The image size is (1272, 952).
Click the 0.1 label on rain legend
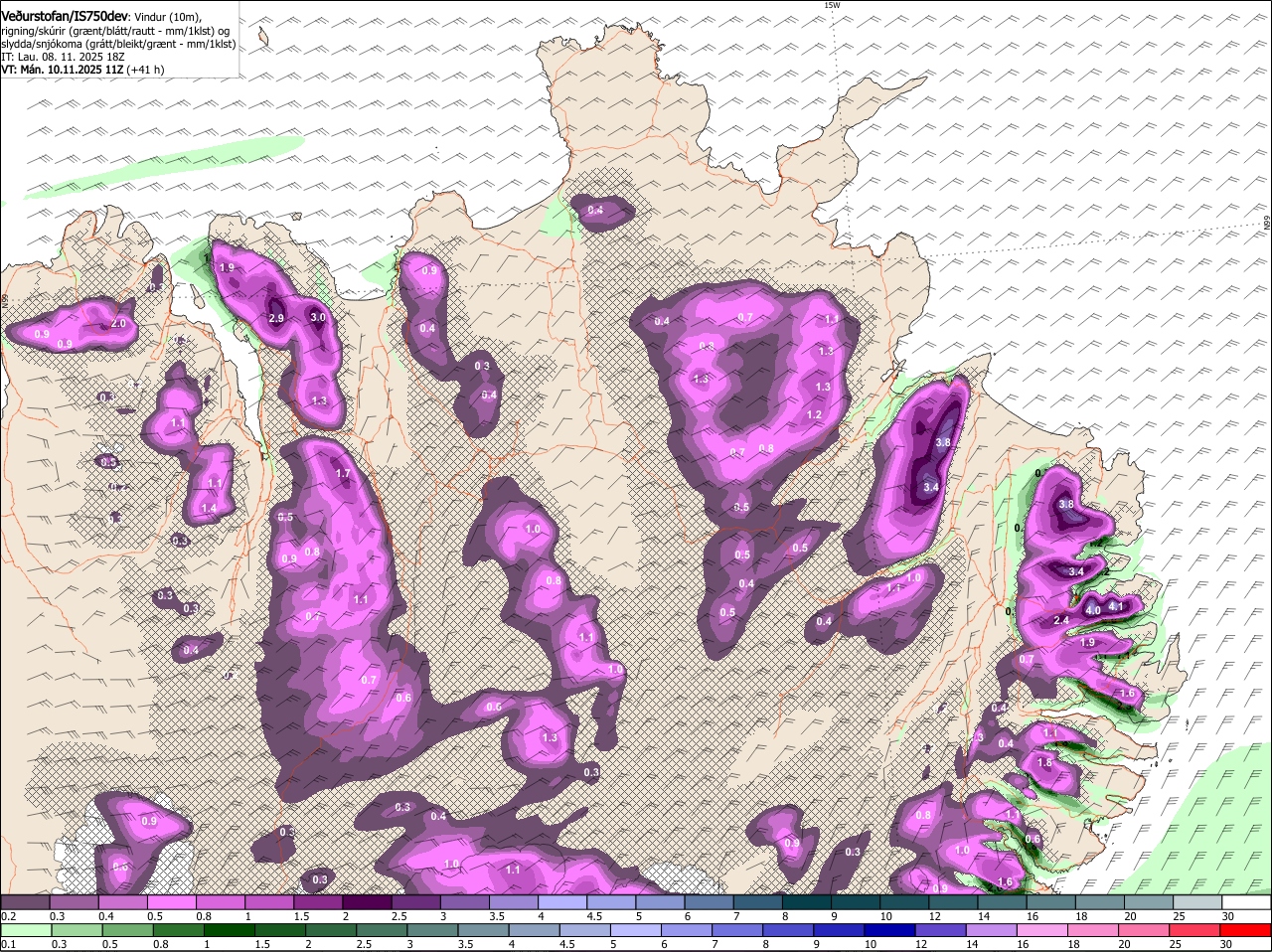point(8,944)
